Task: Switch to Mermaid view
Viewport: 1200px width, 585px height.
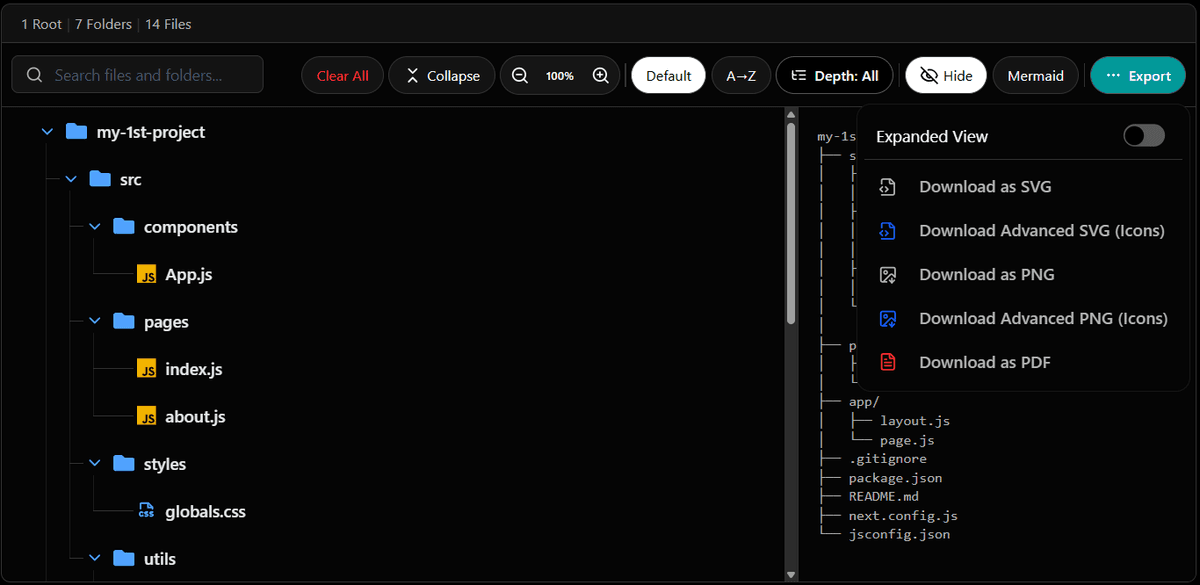Action: (x=1035, y=76)
